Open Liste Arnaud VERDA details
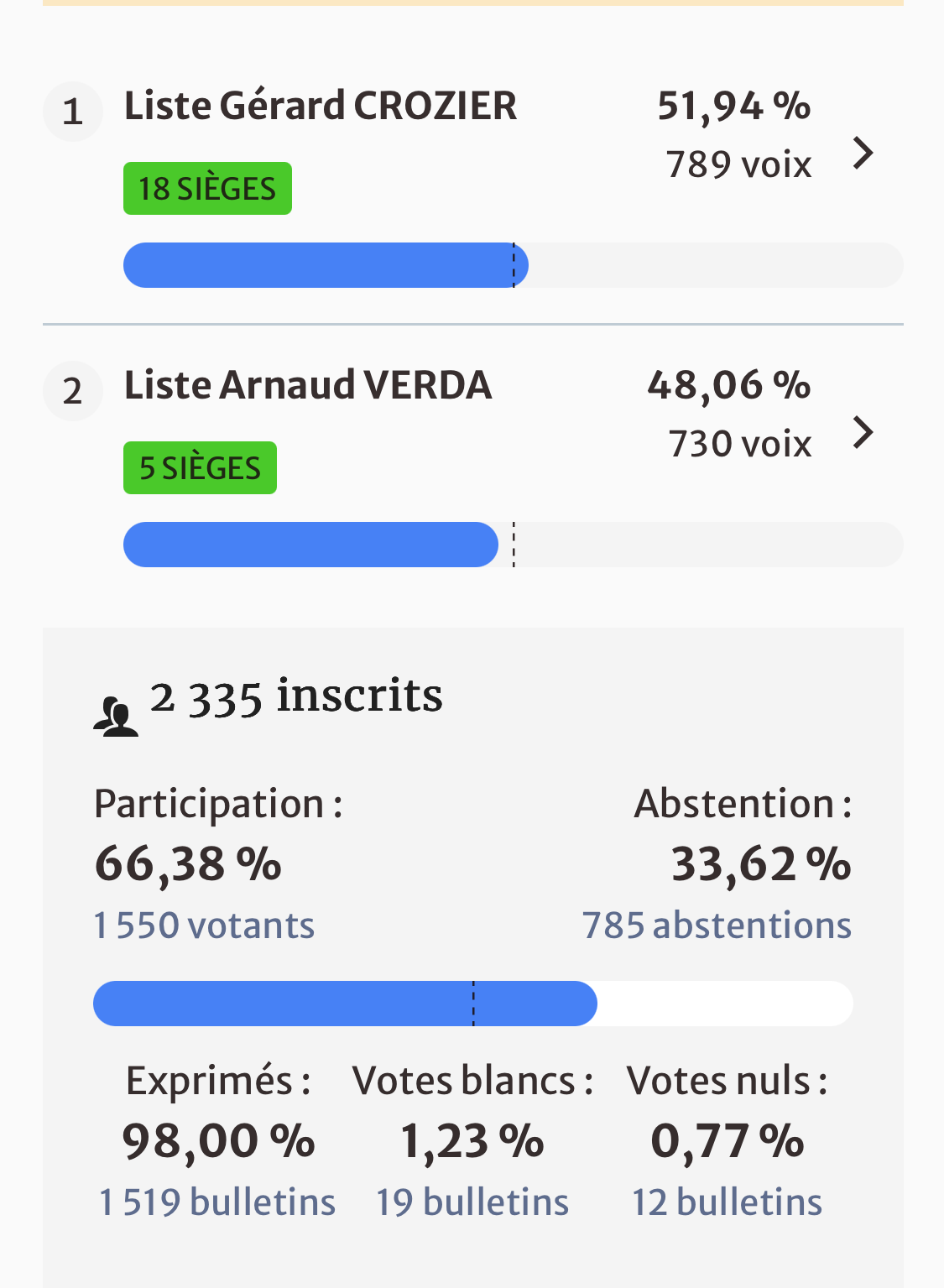This screenshot has height=1288, width=944. (x=308, y=386)
